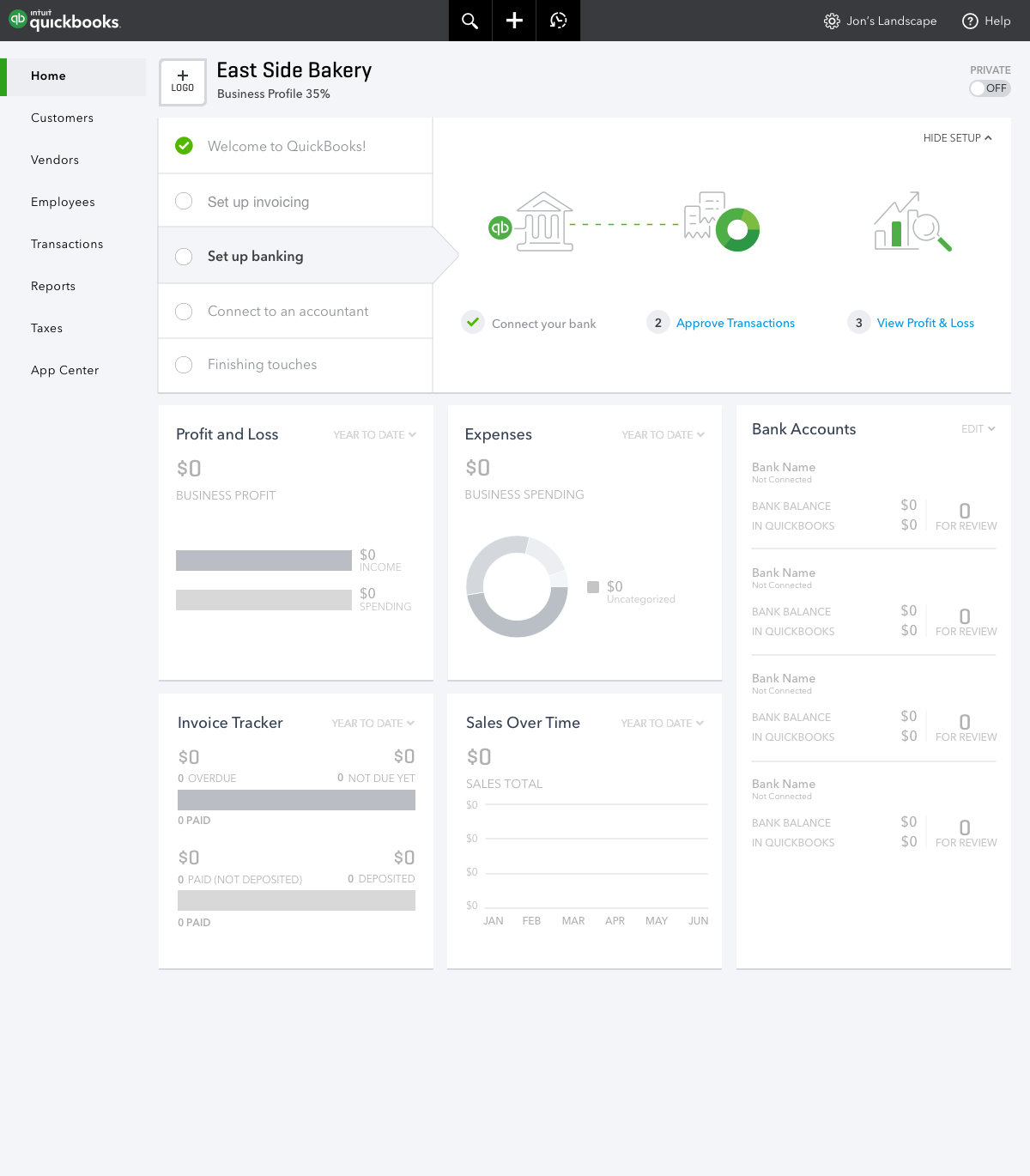Click the SALES TOTAL label
The height and width of the screenshot is (1176, 1030).
point(505,784)
